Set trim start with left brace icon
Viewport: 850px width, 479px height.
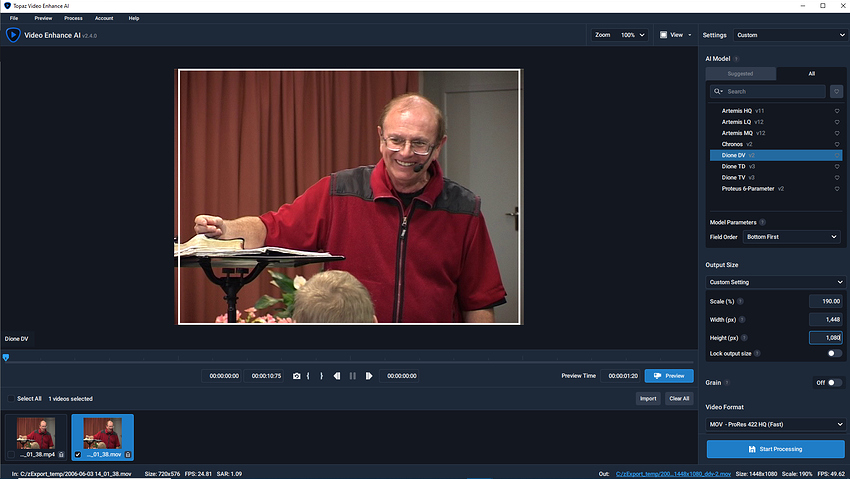pos(308,376)
